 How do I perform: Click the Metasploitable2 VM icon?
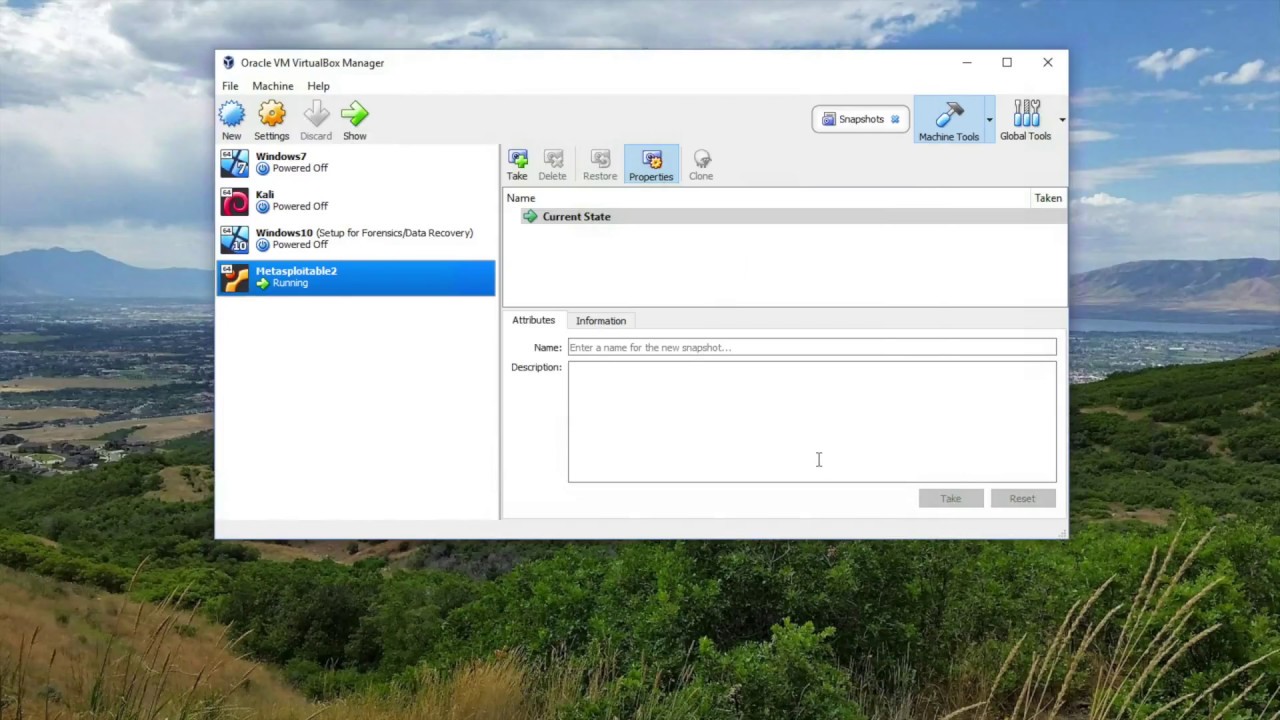click(x=234, y=277)
